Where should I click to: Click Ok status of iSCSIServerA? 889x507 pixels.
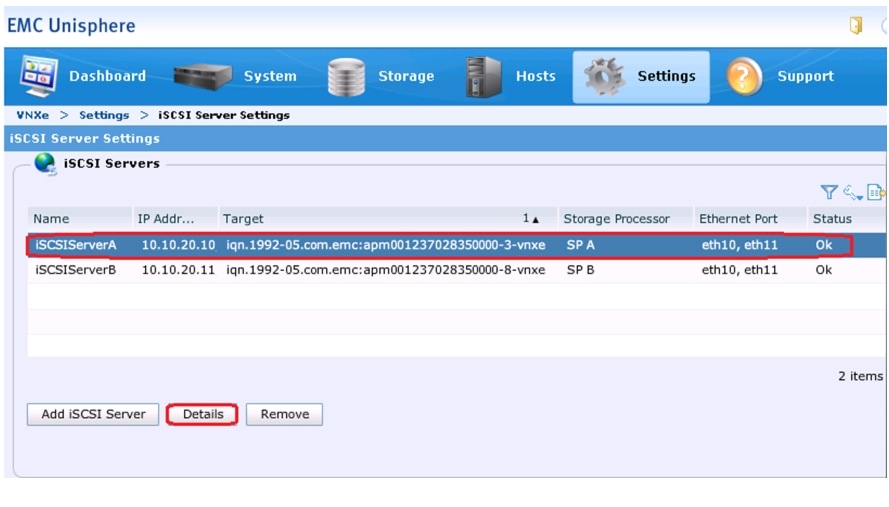pyautogui.click(x=824, y=245)
